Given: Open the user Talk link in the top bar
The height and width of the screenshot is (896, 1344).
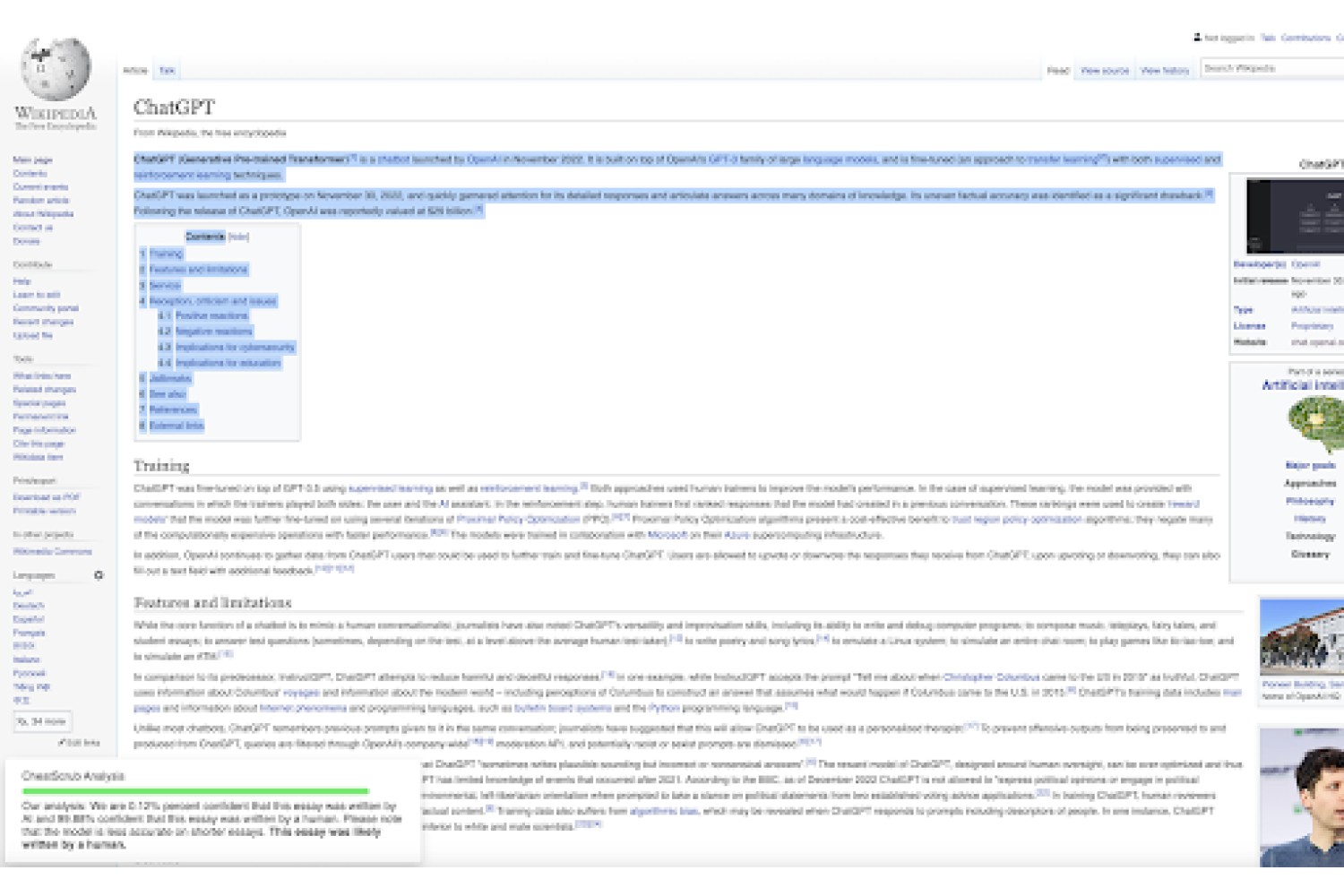Looking at the screenshot, I should coord(1268,38).
